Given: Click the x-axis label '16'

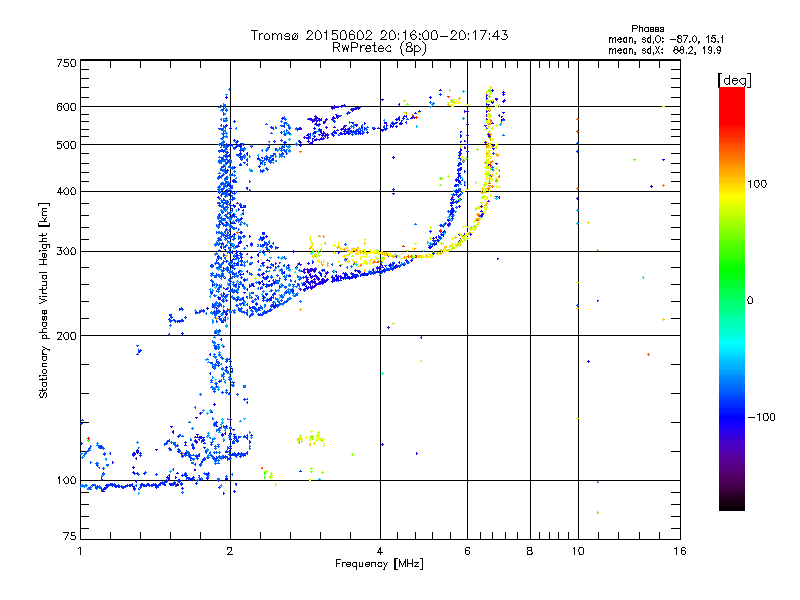Looking at the screenshot, I should 680,551.
